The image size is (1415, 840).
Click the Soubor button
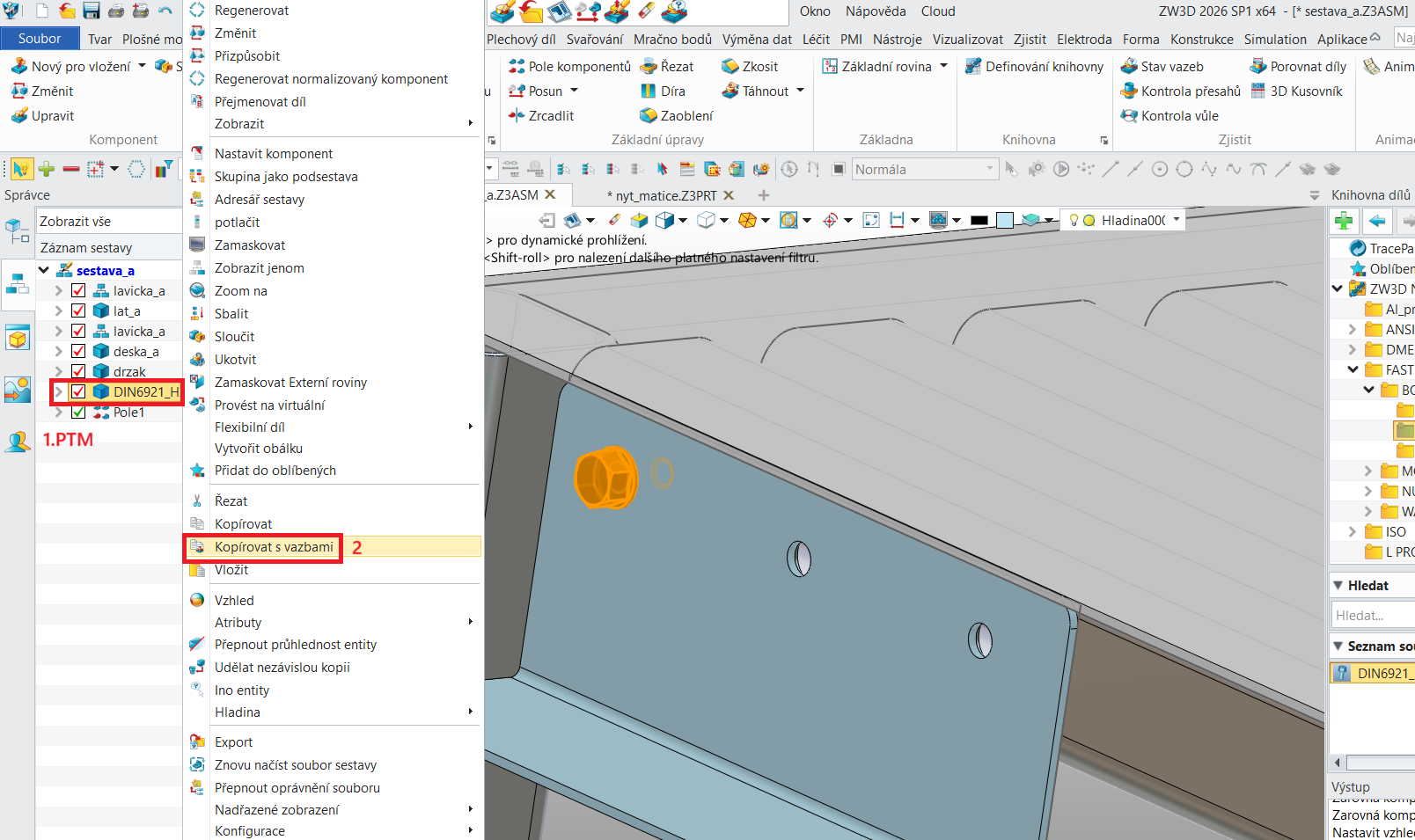[x=40, y=39]
